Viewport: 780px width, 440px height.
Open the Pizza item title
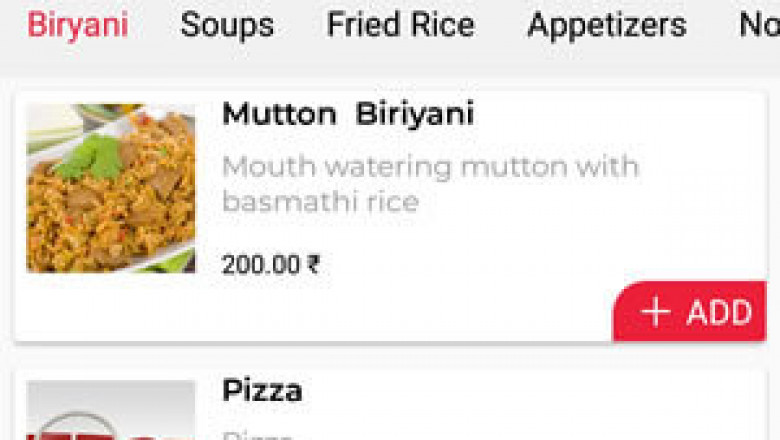point(262,390)
